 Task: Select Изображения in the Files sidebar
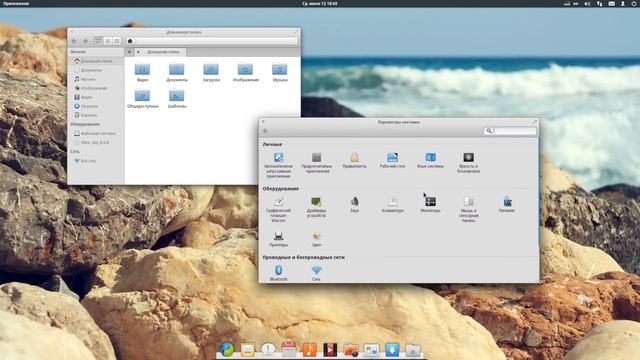coord(96,88)
